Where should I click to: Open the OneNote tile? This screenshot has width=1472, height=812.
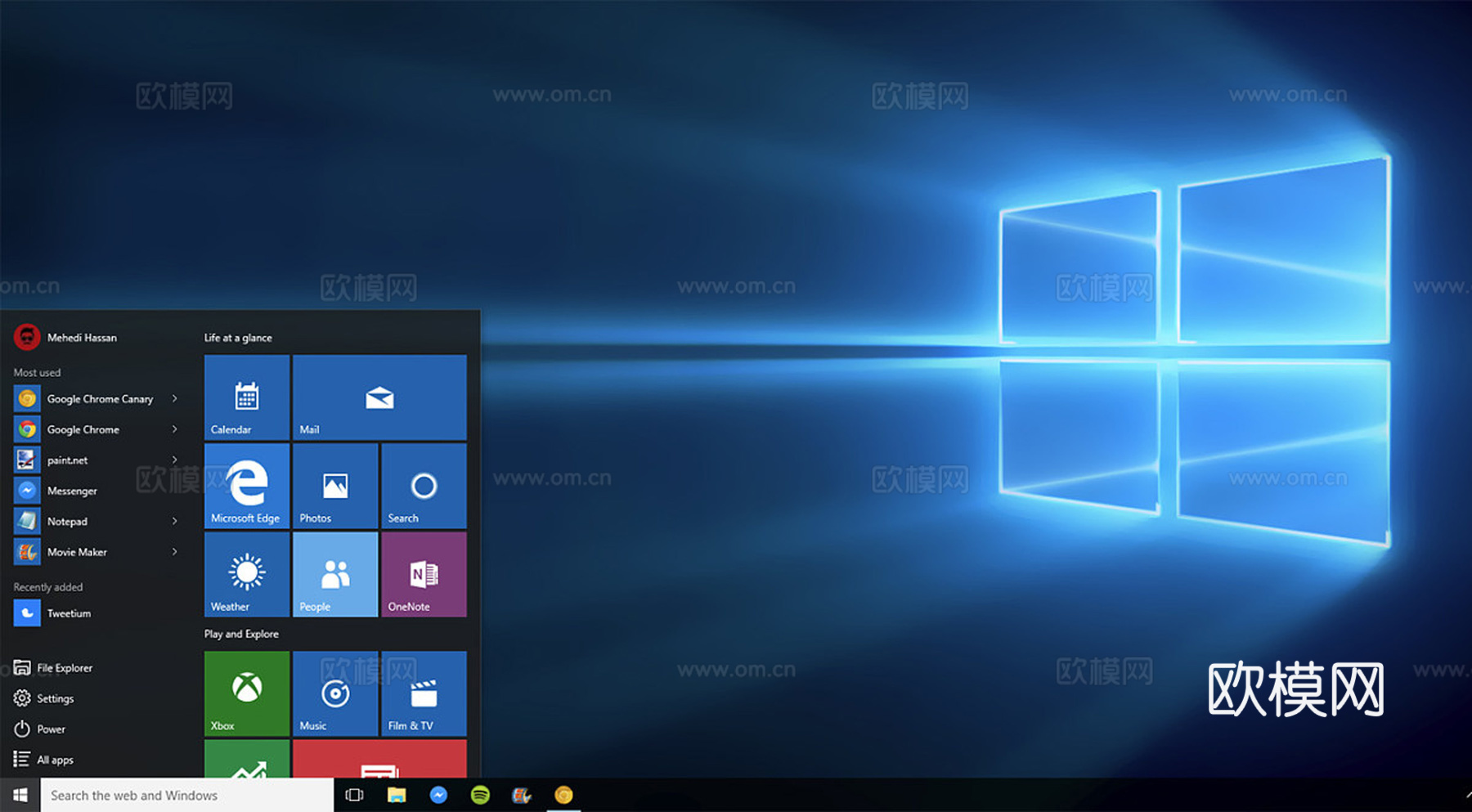click(x=424, y=574)
